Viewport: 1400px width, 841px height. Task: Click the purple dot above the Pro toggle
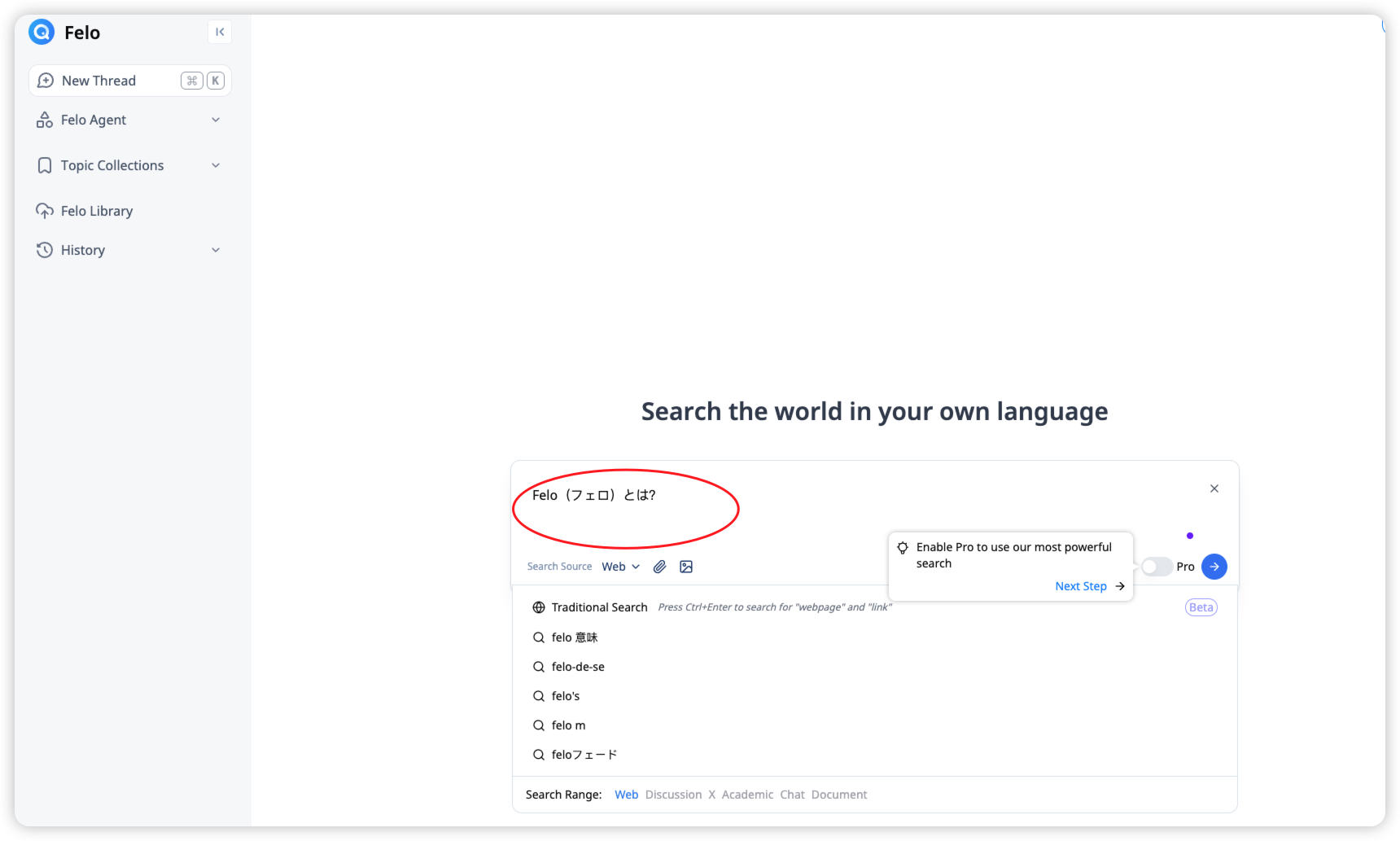(x=1190, y=536)
